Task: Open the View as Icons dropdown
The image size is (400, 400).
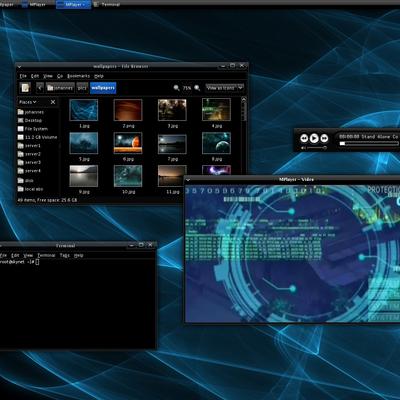Action: 224,88
